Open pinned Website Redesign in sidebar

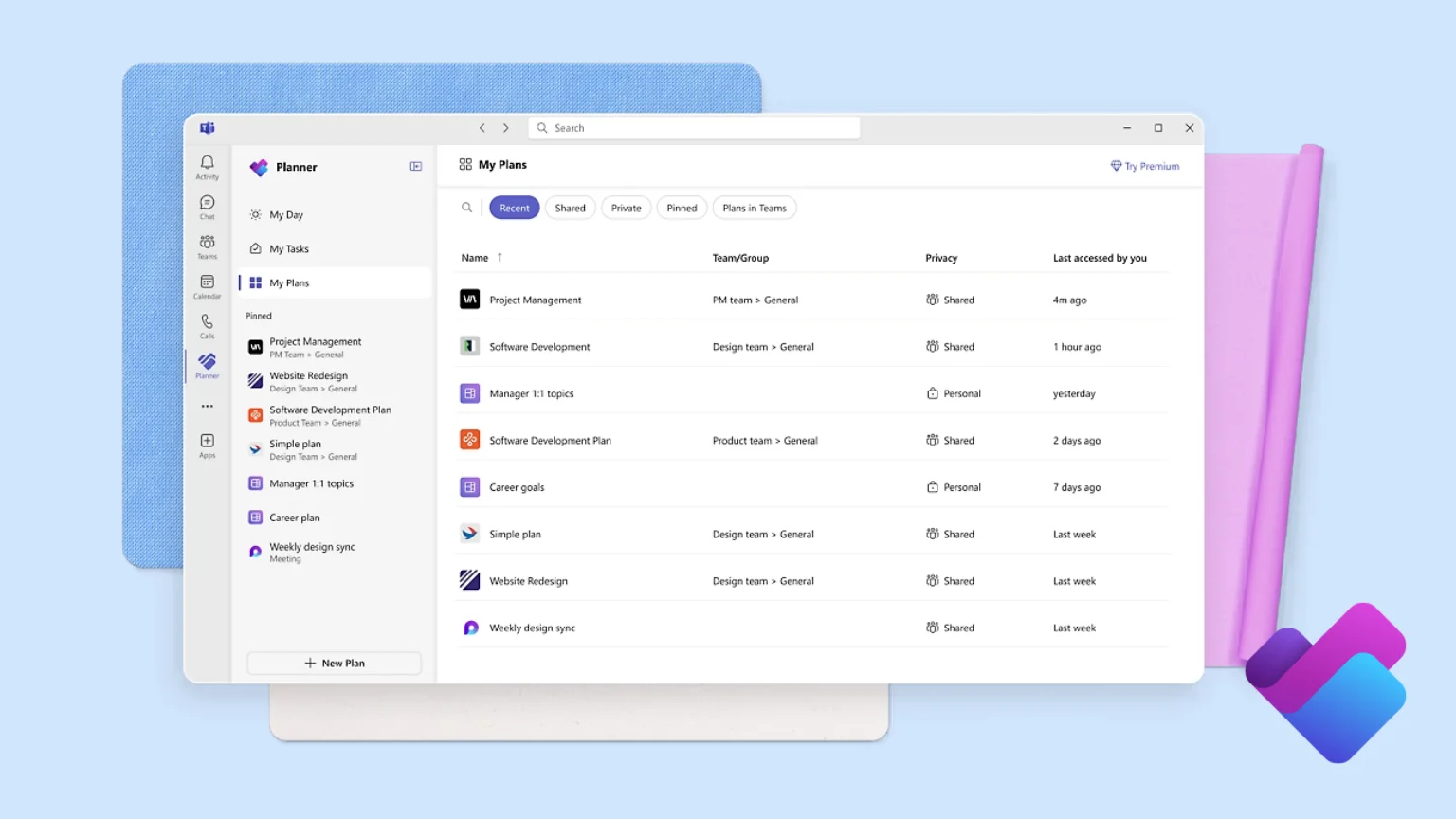(x=335, y=381)
